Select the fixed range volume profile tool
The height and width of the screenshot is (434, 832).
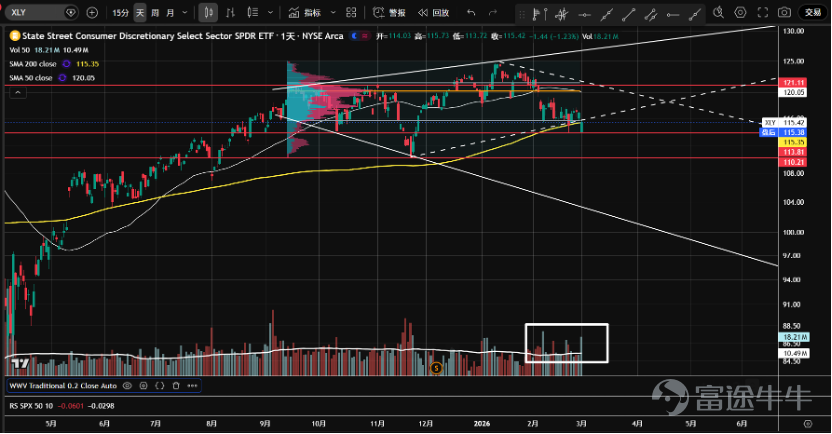click(x=540, y=14)
